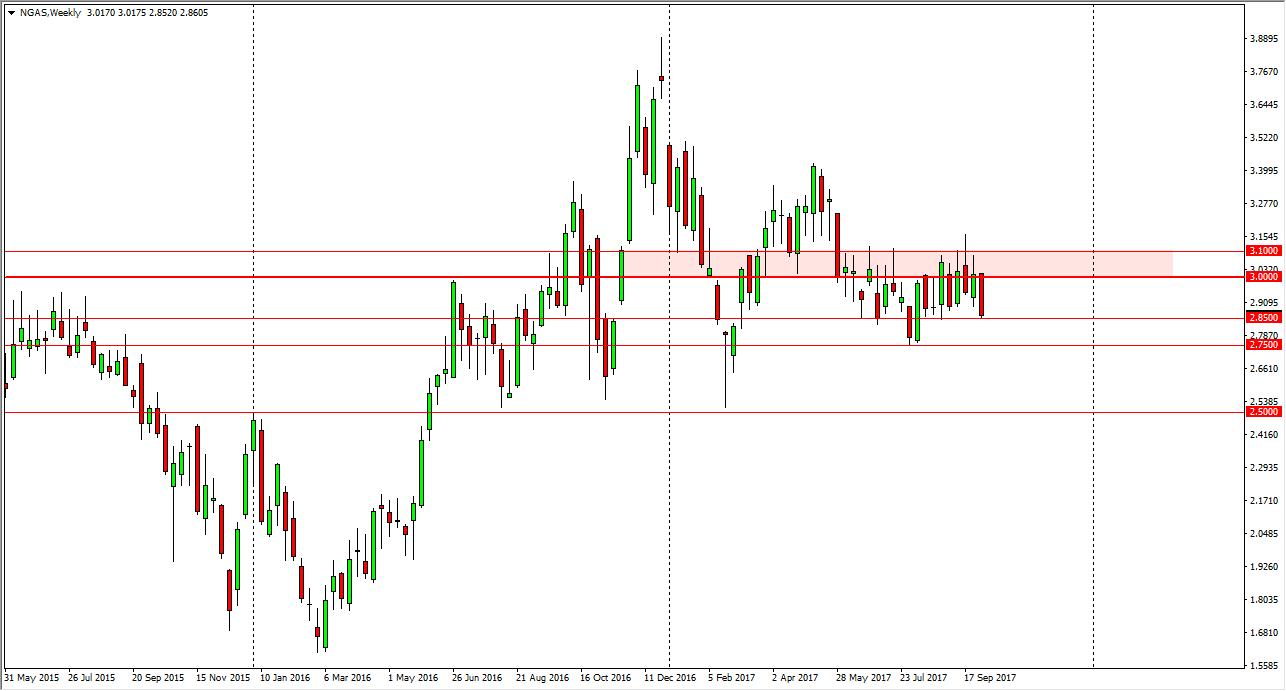Select the 2.7500 red price label
1286x691 pixels.
1262,345
